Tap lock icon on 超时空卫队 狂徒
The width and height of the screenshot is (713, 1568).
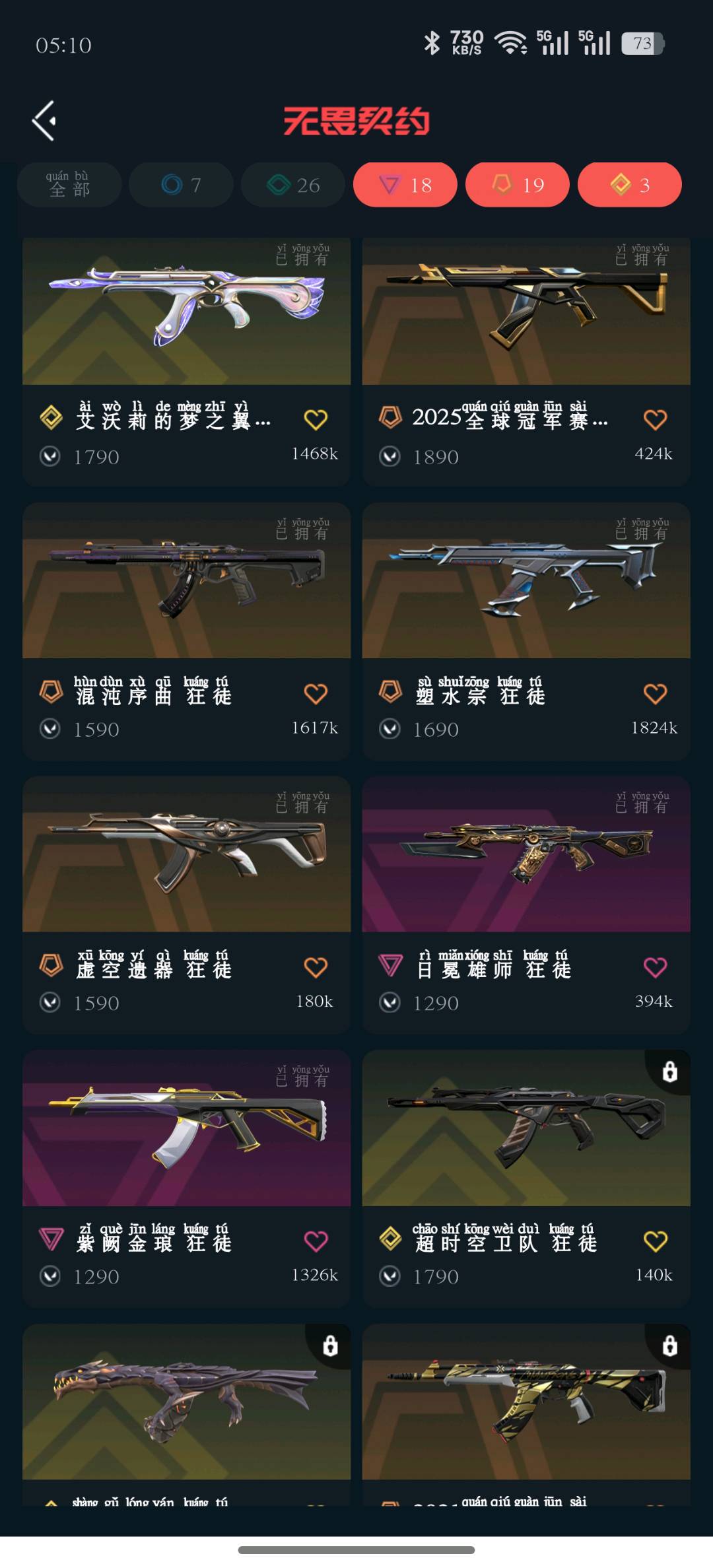(669, 1072)
